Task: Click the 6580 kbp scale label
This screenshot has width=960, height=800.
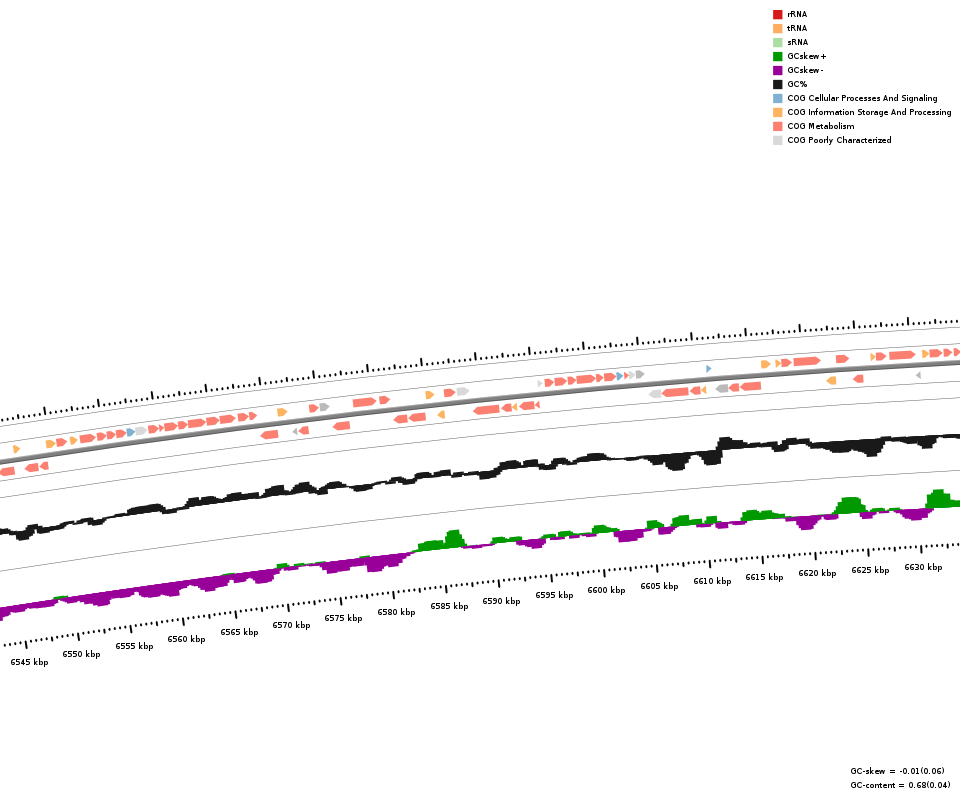Action: click(396, 612)
